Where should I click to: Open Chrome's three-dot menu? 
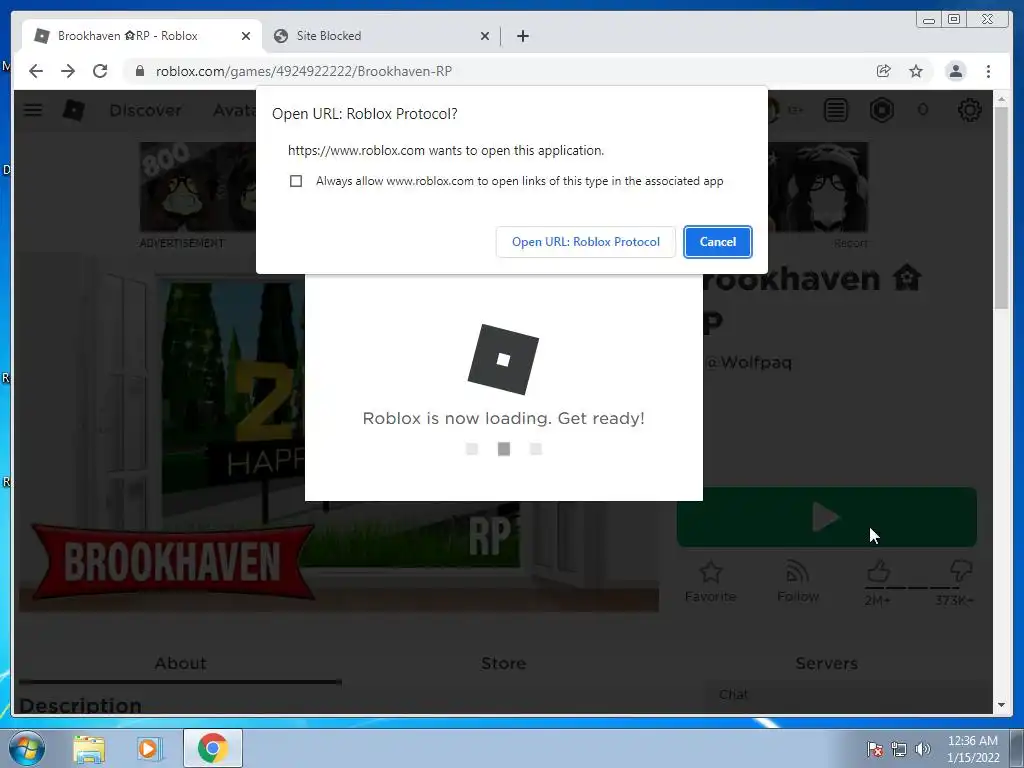pos(988,71)
